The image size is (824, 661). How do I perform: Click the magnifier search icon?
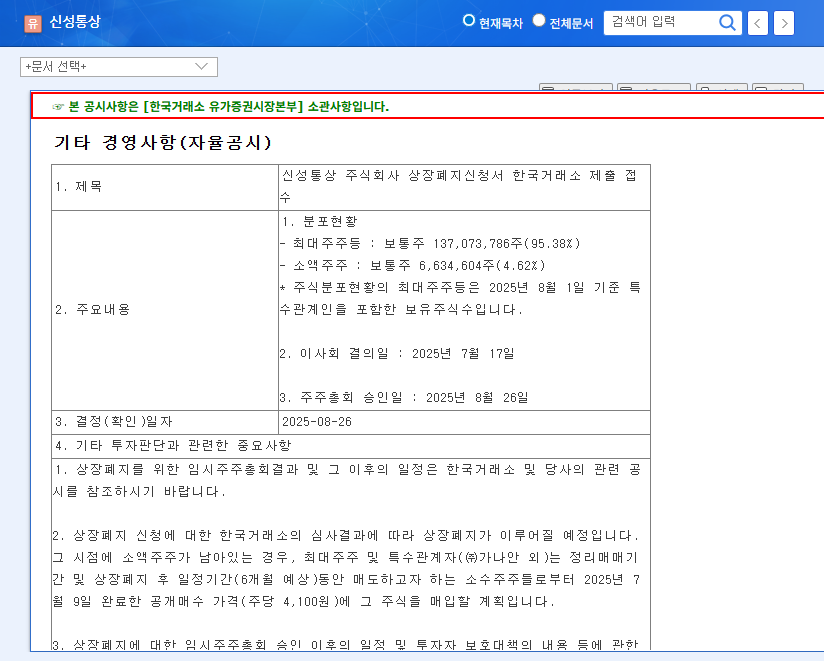point(727,23)
